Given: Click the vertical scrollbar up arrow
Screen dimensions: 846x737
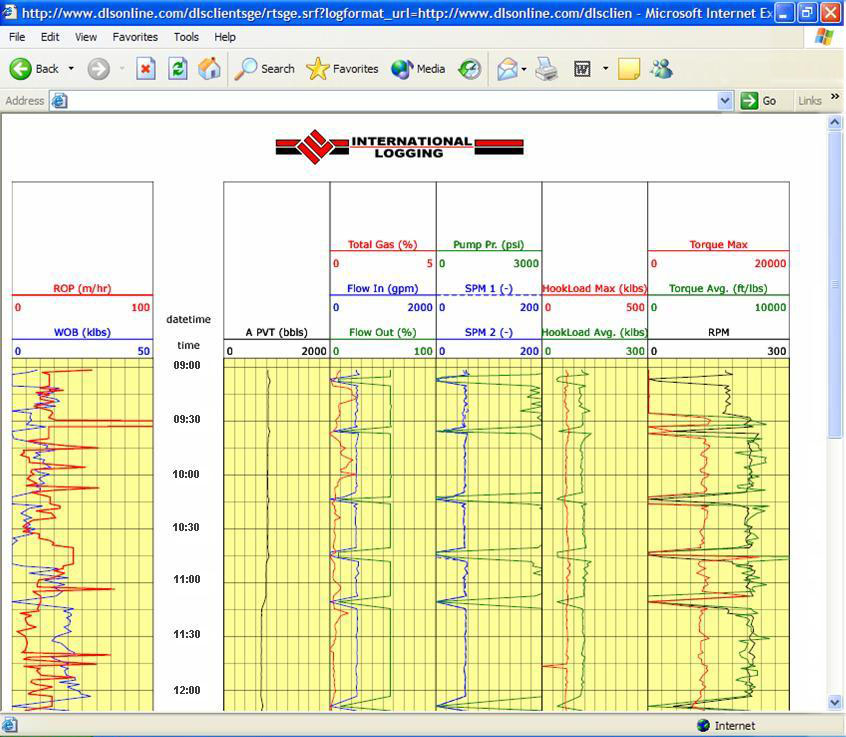Looking at the screenshot, I should [834, 122].
